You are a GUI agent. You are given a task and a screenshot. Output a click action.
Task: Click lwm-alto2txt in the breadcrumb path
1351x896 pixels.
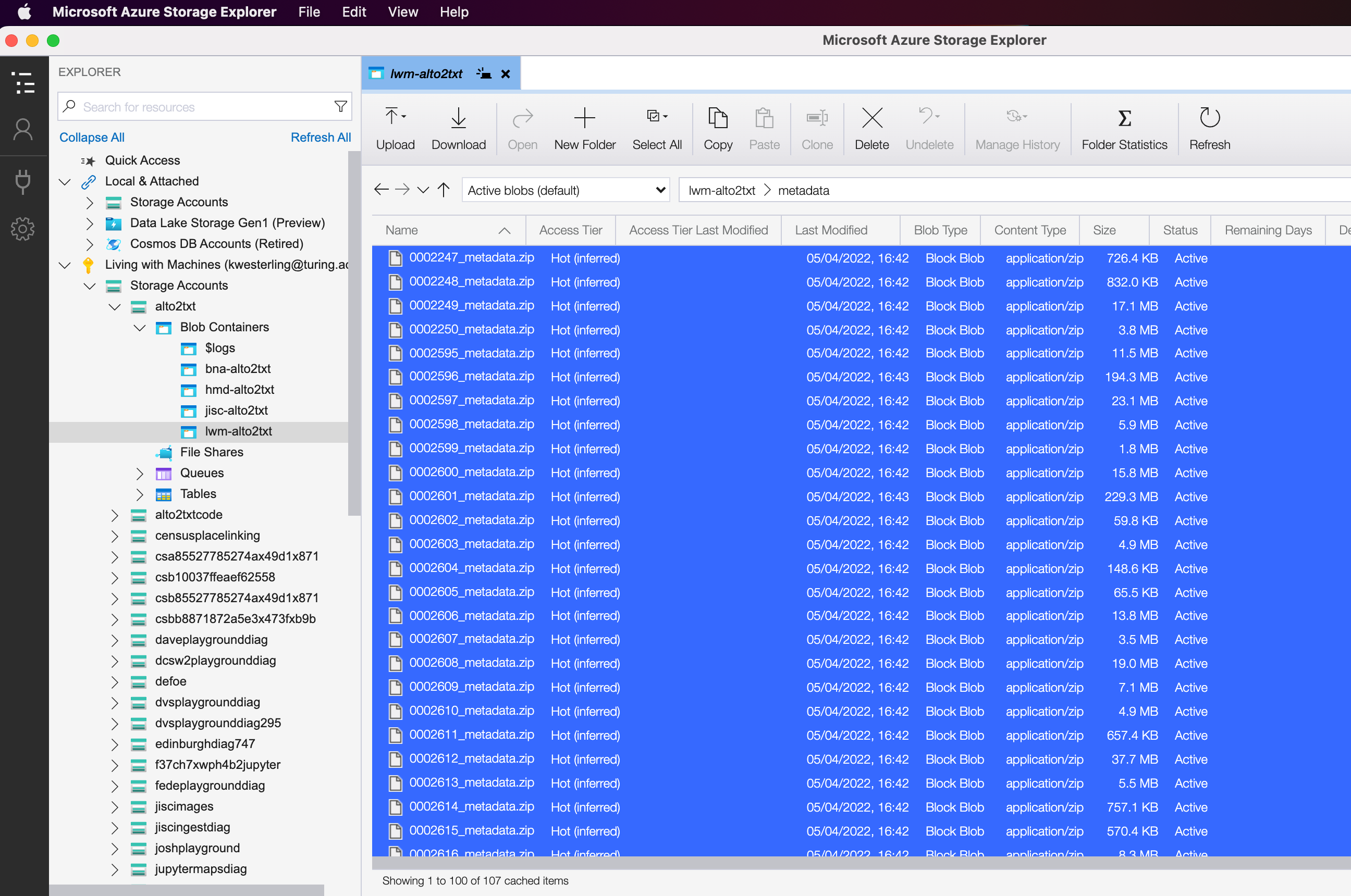721,190
